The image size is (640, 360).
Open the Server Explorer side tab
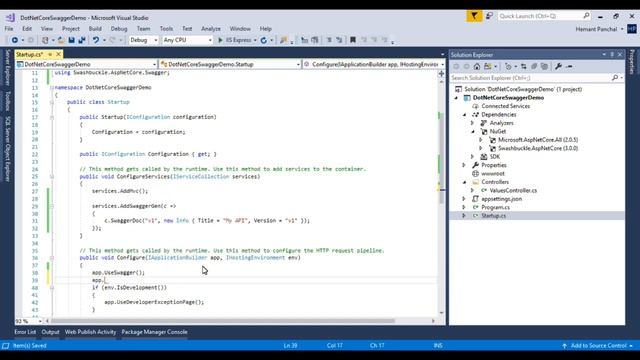coord(8,67)
